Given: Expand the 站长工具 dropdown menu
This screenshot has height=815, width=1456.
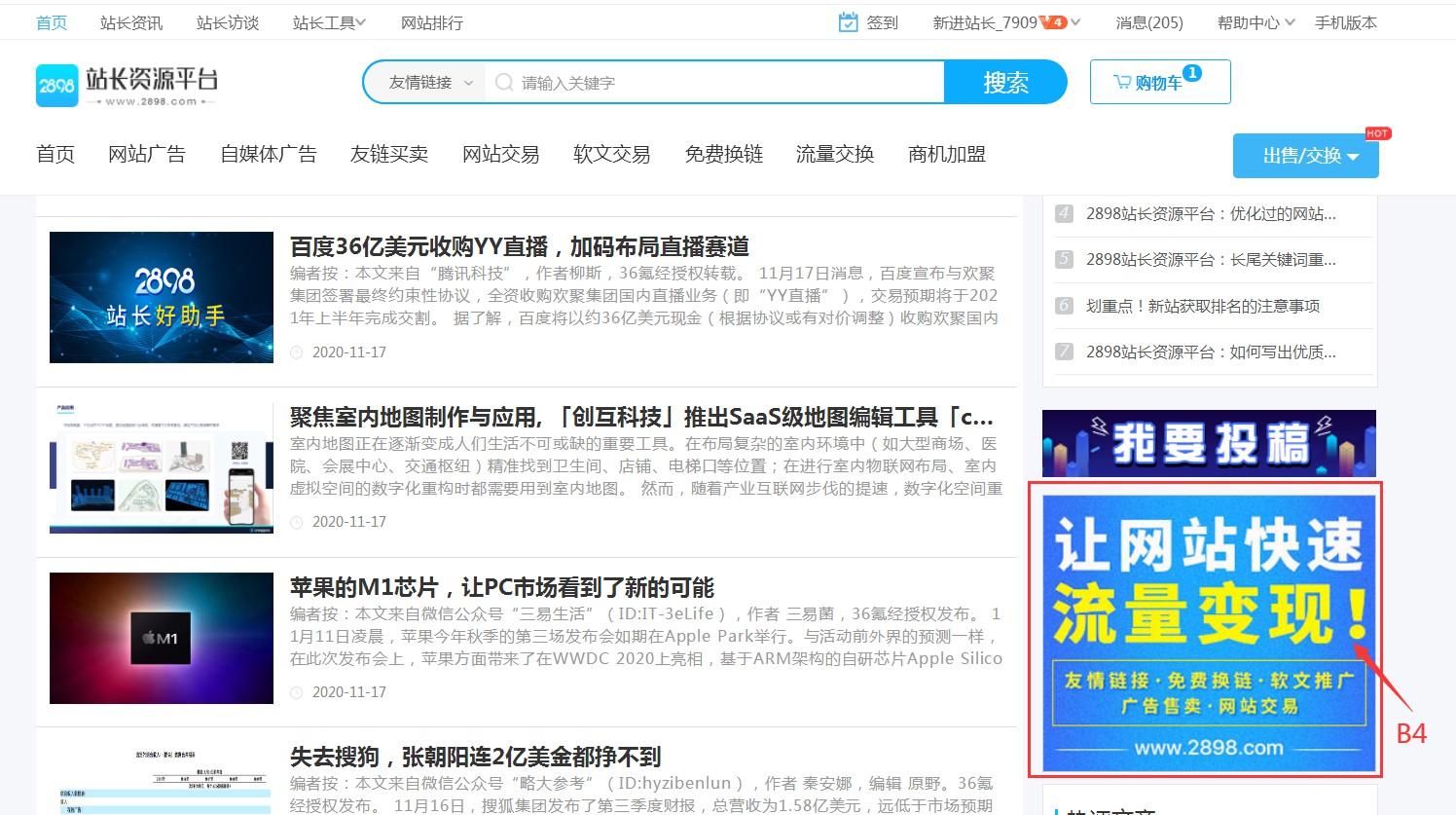Looking at the screenshot, I should [329, 22].
